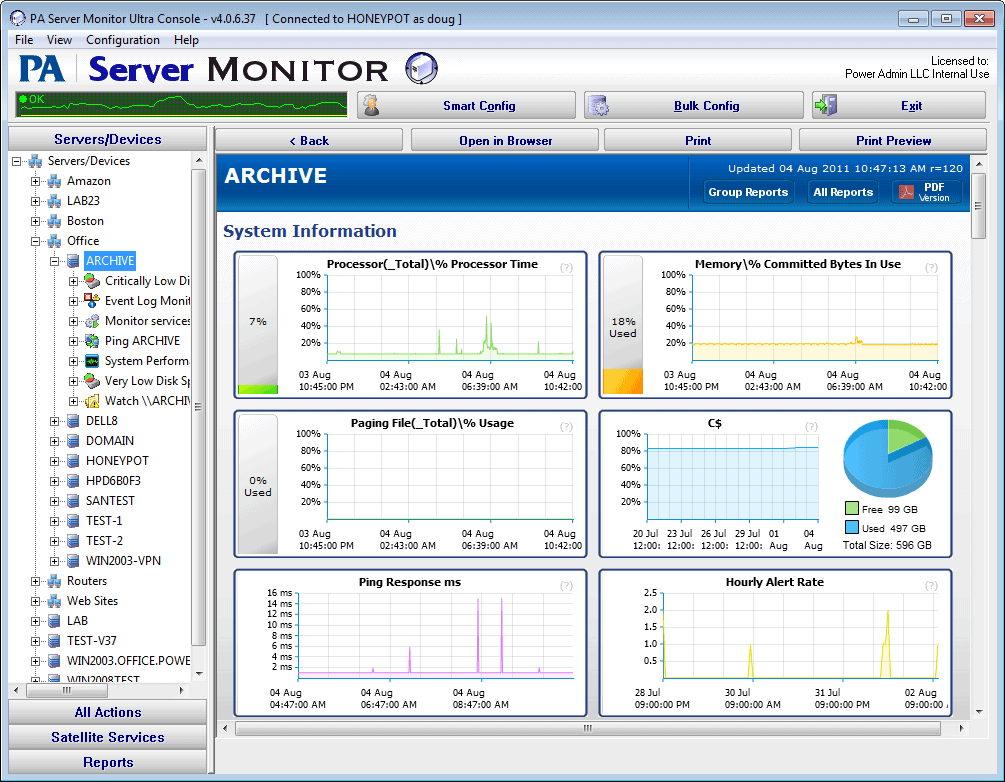Collapse the Office group node
The height and width of the screenshot is (782, 1005).
coord(36,241)
